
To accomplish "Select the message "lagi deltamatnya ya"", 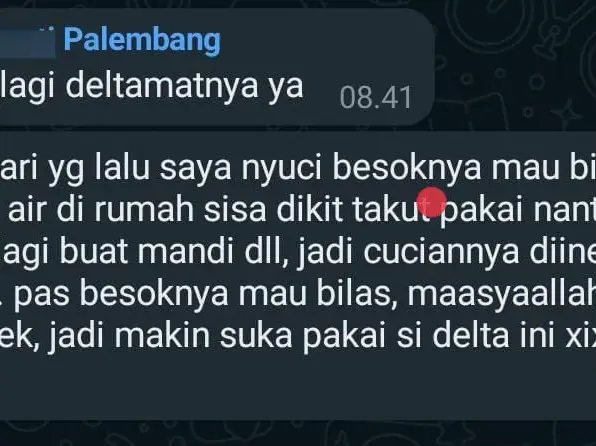I will tap(151, 86).
